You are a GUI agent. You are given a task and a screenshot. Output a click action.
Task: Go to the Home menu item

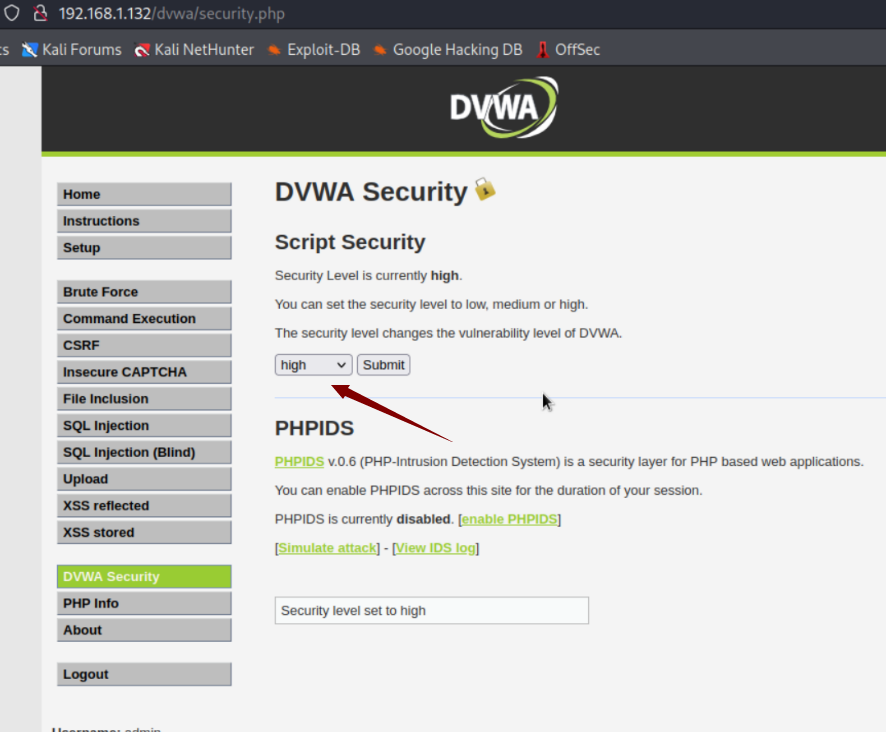pyautogui.click(x=144, y=194)
